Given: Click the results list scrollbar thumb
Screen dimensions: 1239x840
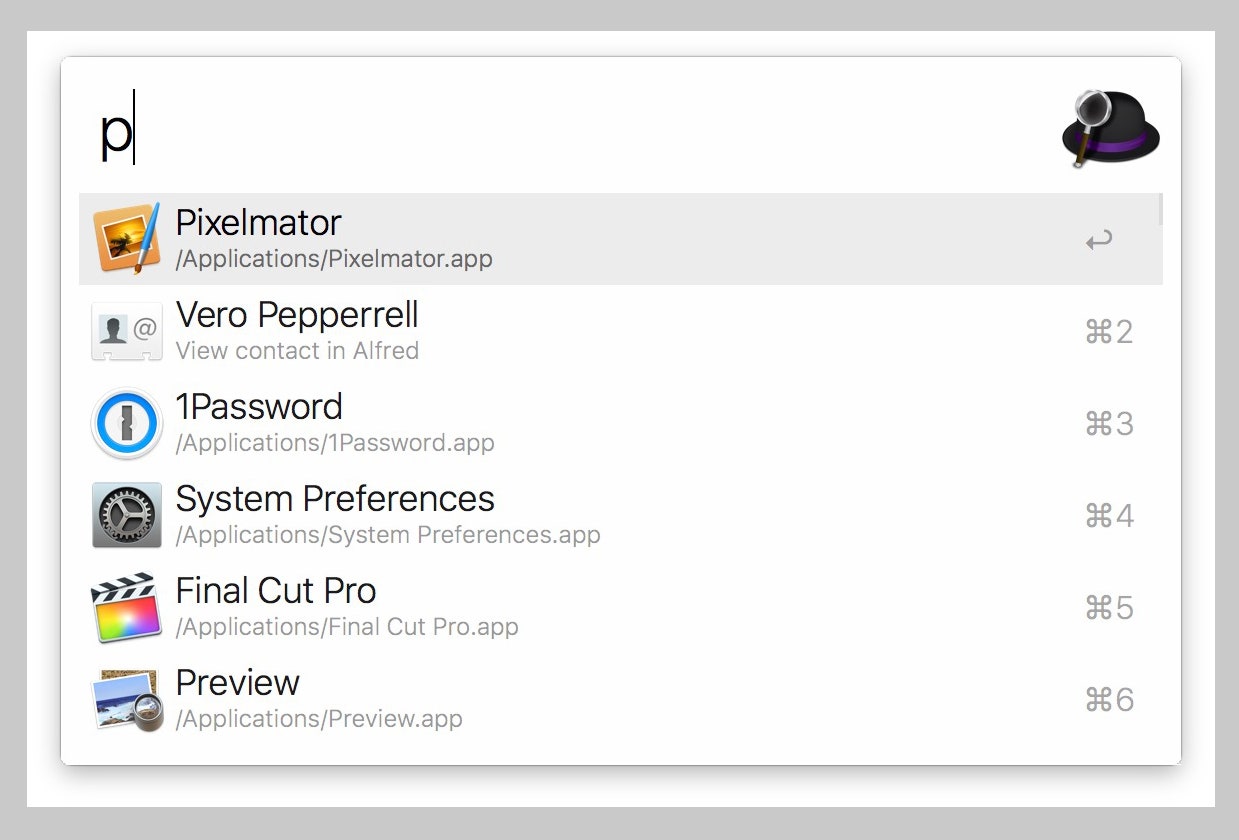Looking at the screenshot, I should point(1160,208).
